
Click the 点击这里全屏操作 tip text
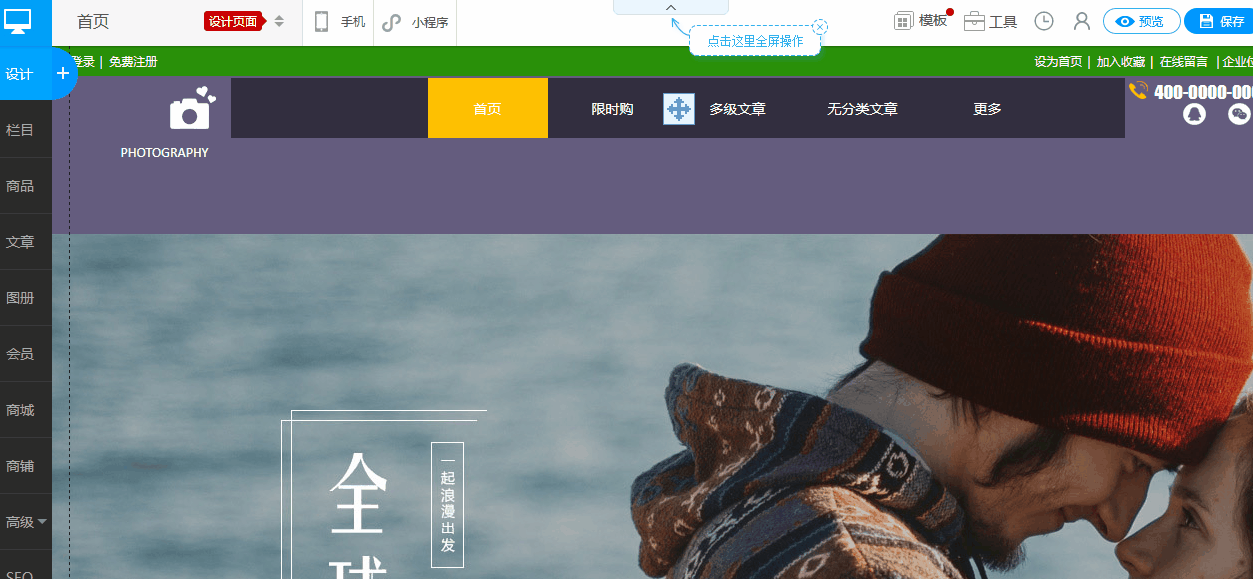[755, 42]
